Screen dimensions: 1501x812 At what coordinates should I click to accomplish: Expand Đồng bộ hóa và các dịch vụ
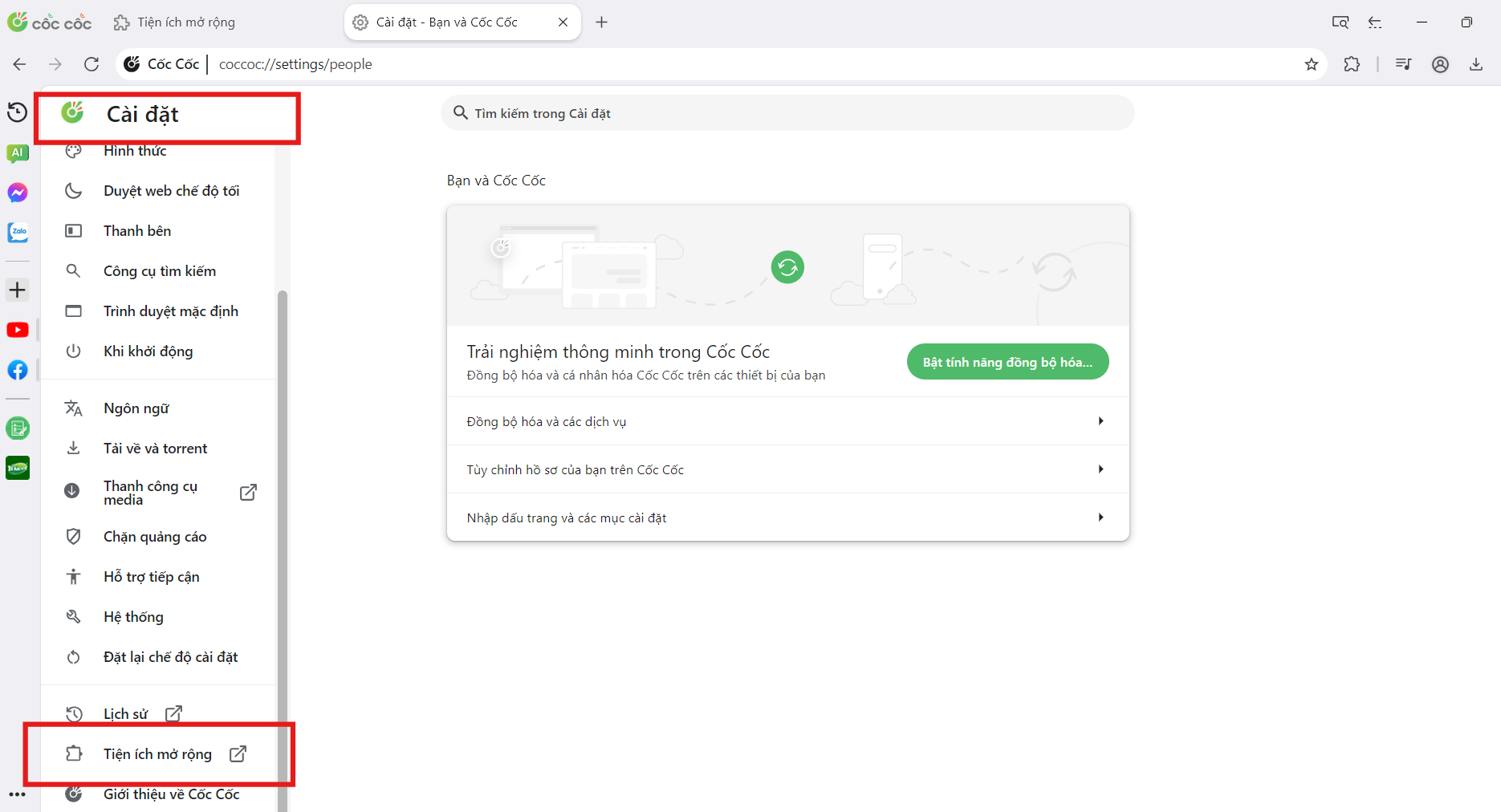[x=787, y=421]
